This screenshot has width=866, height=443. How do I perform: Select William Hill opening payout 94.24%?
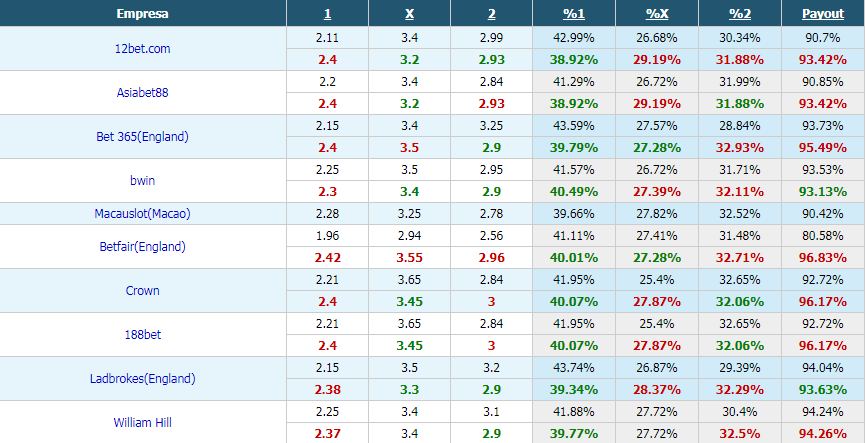(x=823, y=412)
